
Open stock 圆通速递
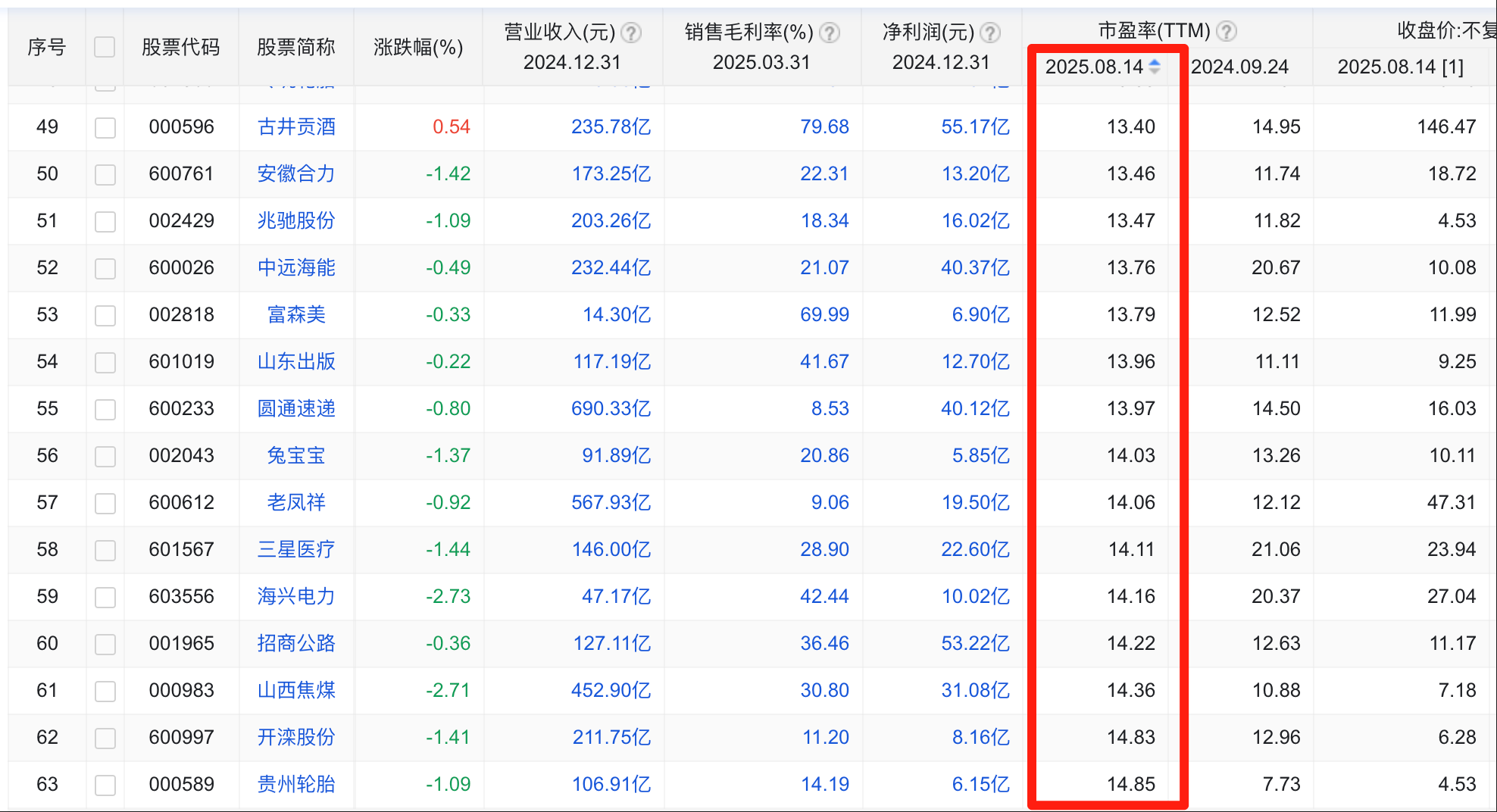296,408
